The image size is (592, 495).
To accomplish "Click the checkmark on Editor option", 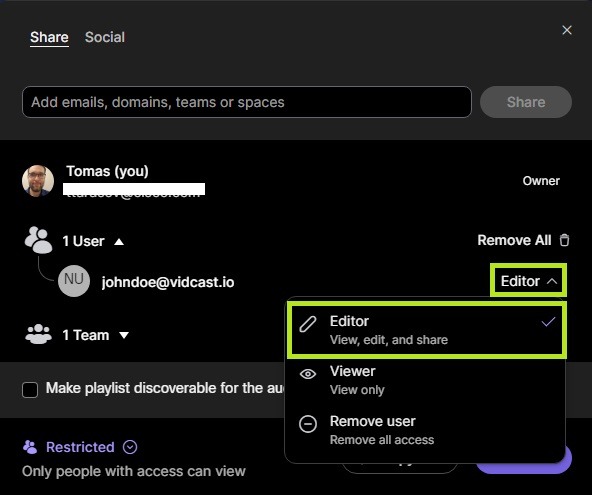I will click(x=548, y=322).
